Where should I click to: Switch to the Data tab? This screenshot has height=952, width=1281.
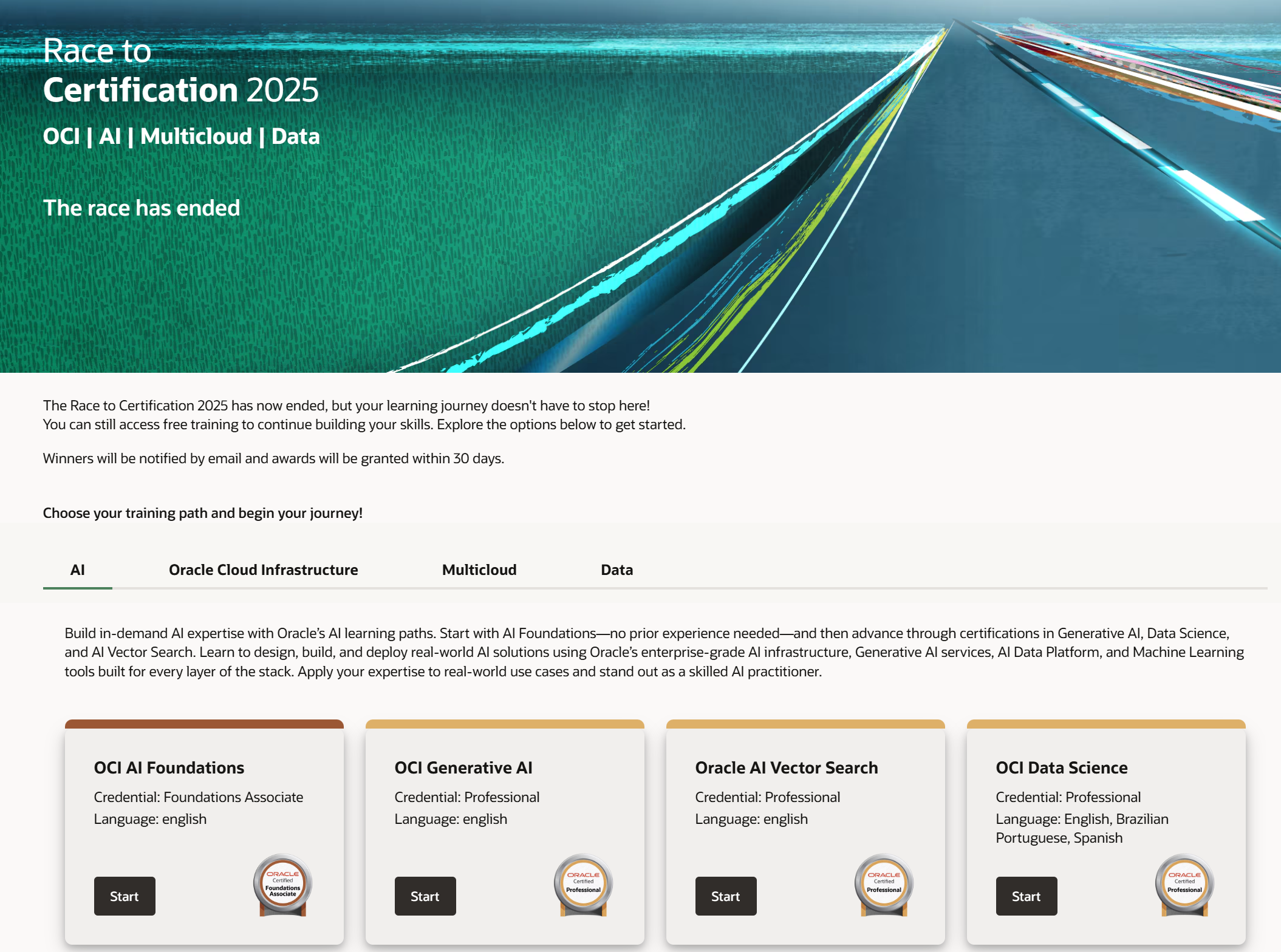tap(617, 569)
